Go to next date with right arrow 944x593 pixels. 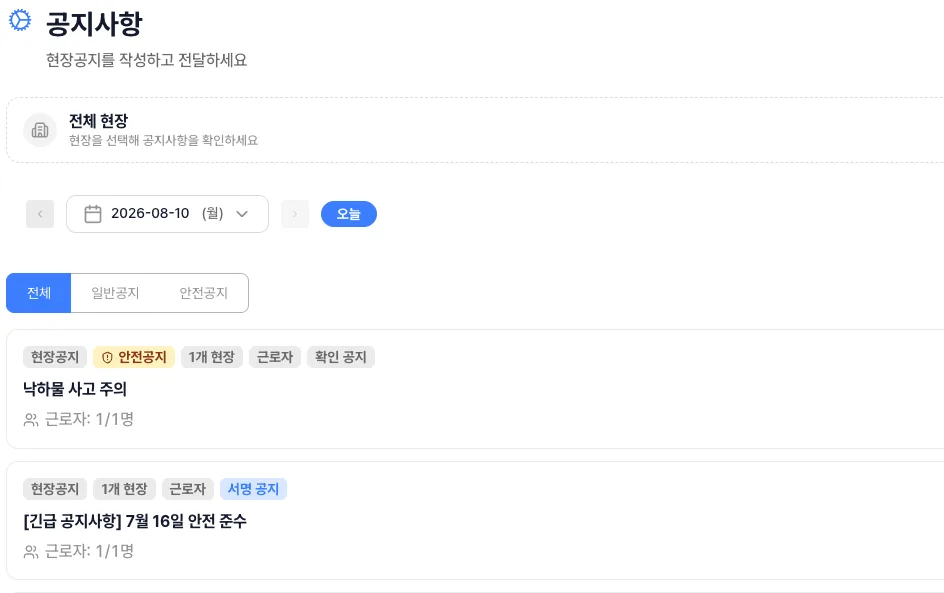click(x=295, y=214)
